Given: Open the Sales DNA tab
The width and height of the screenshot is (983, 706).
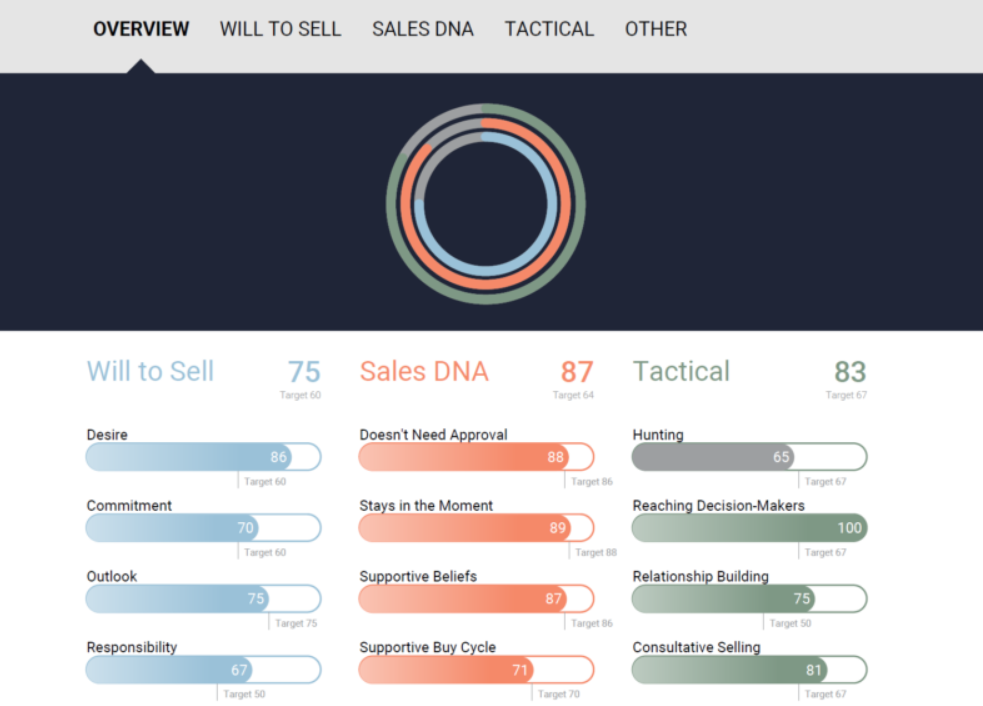Looking at the screenshot, I should tap(422, 29).
